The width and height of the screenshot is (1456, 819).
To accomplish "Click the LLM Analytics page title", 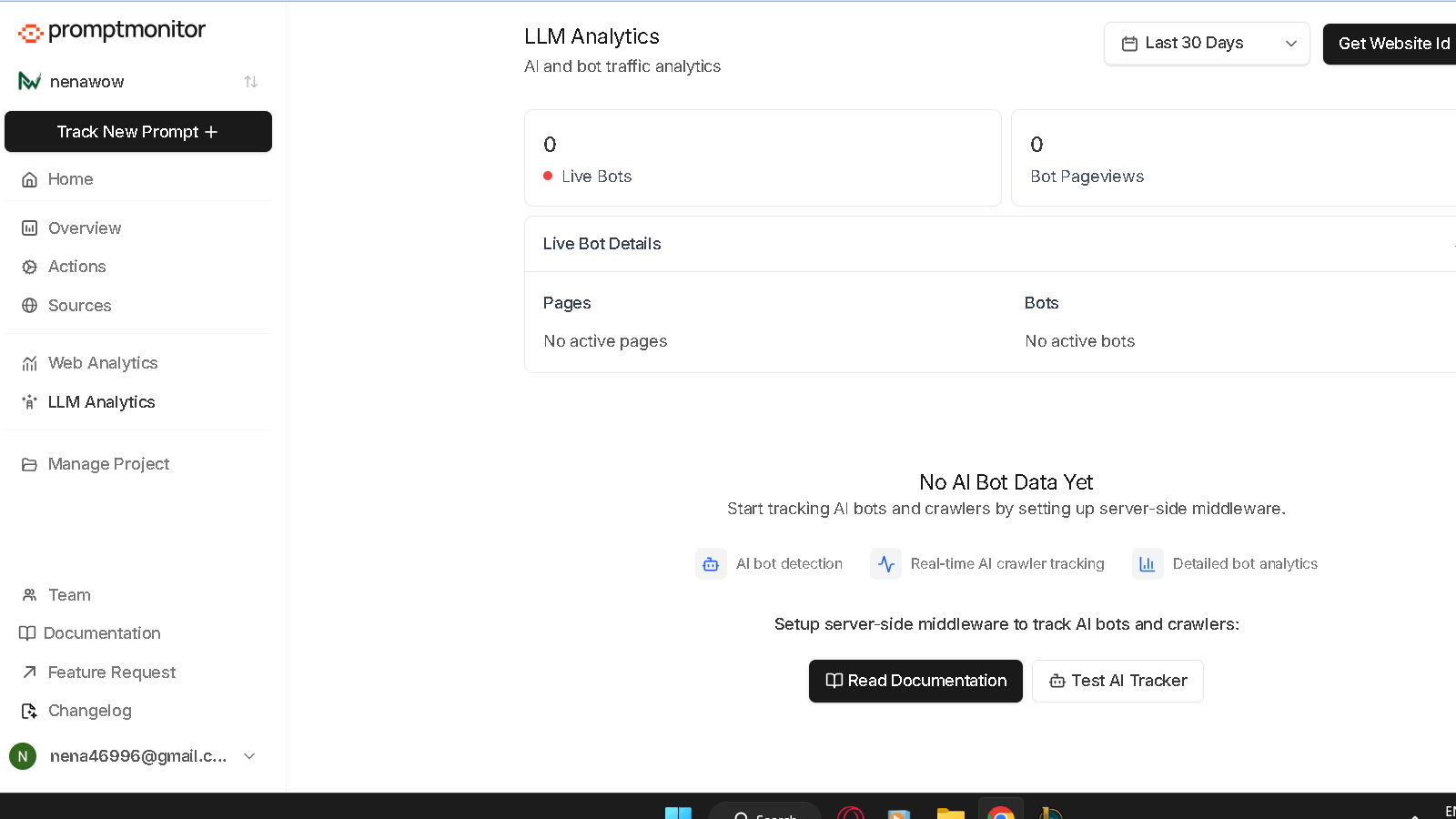I will point(591,36).
